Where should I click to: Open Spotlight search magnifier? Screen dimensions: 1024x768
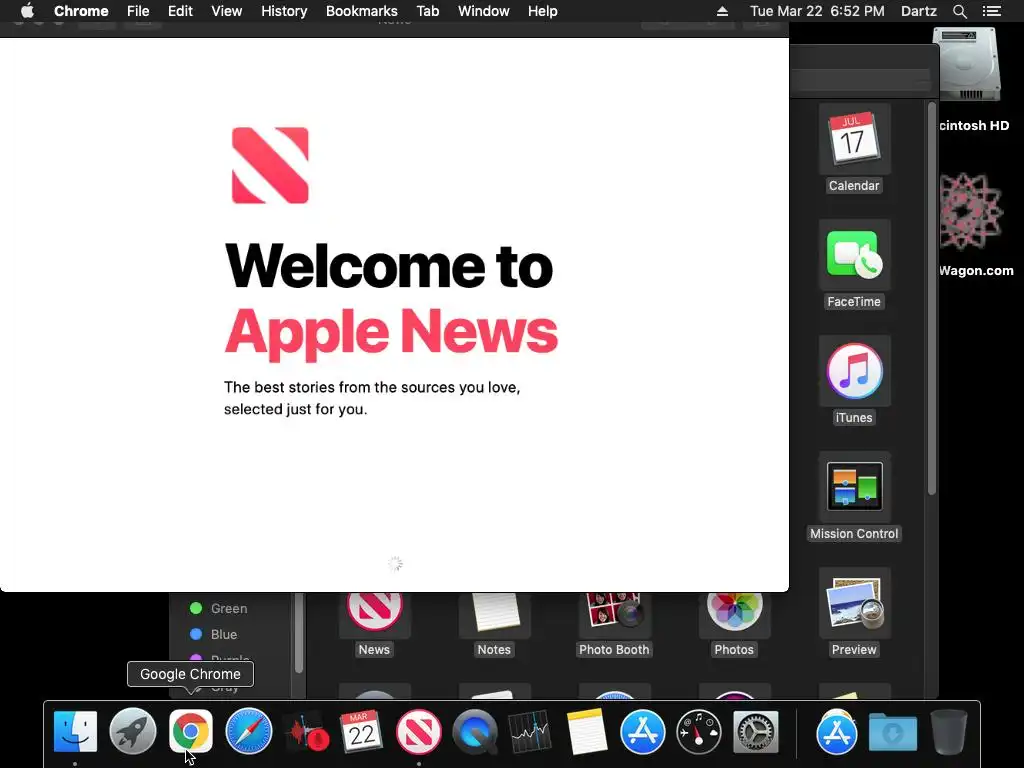tap(959, 11)
